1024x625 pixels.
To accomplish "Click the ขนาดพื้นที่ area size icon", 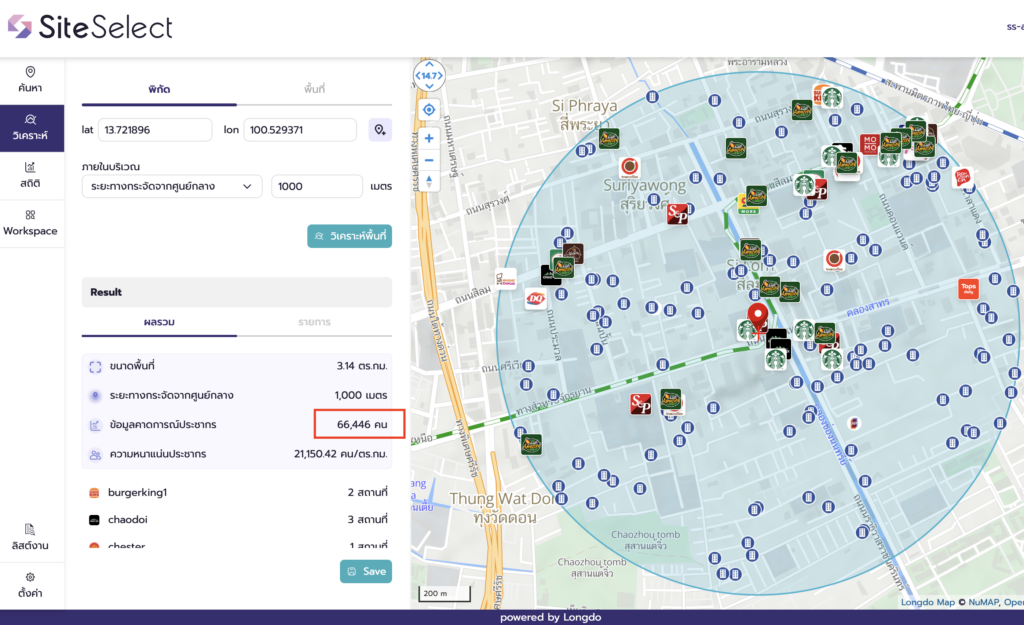I will pos(95,367).
